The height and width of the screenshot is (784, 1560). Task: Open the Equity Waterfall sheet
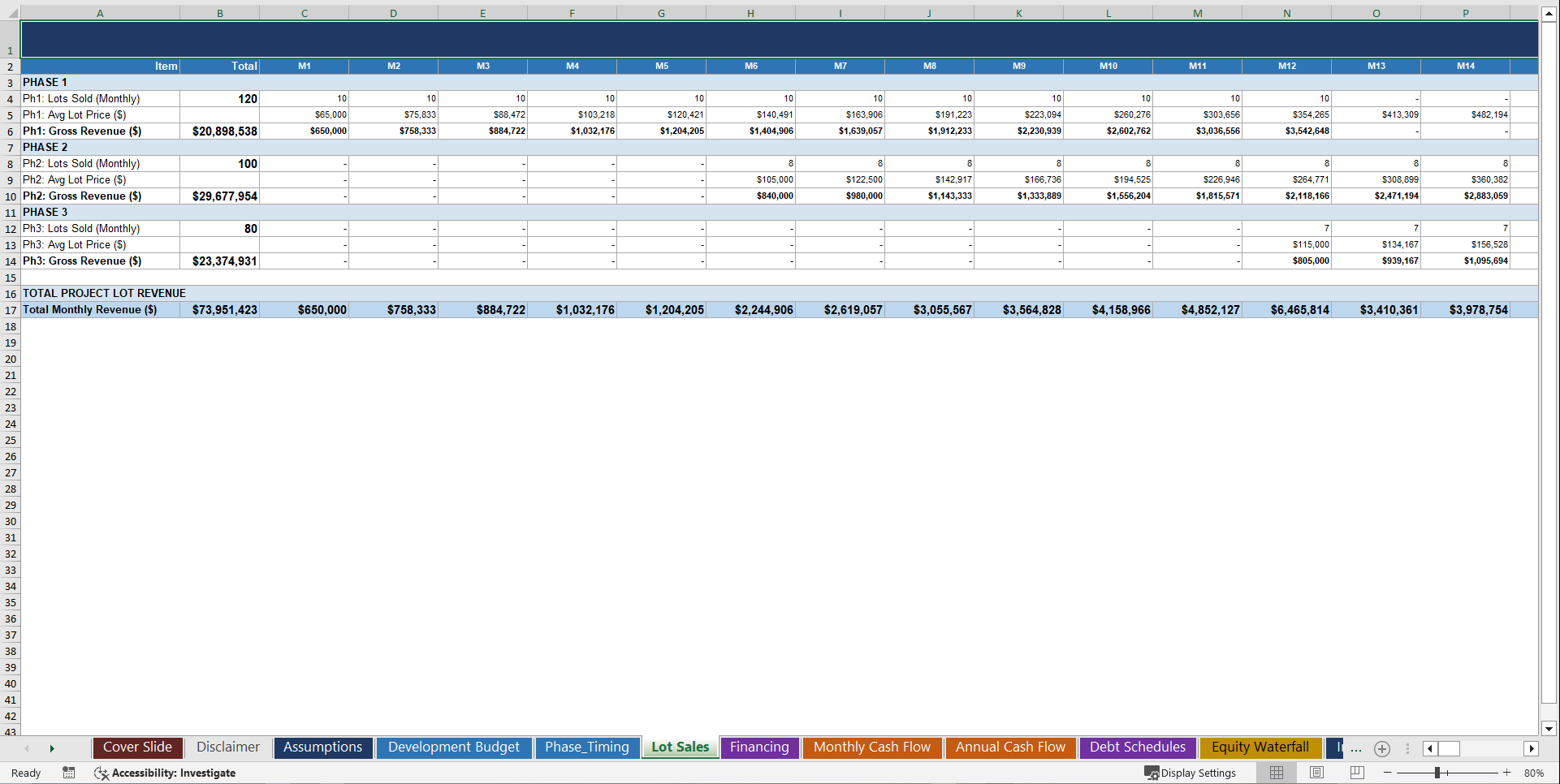(x=1260, y=747)
